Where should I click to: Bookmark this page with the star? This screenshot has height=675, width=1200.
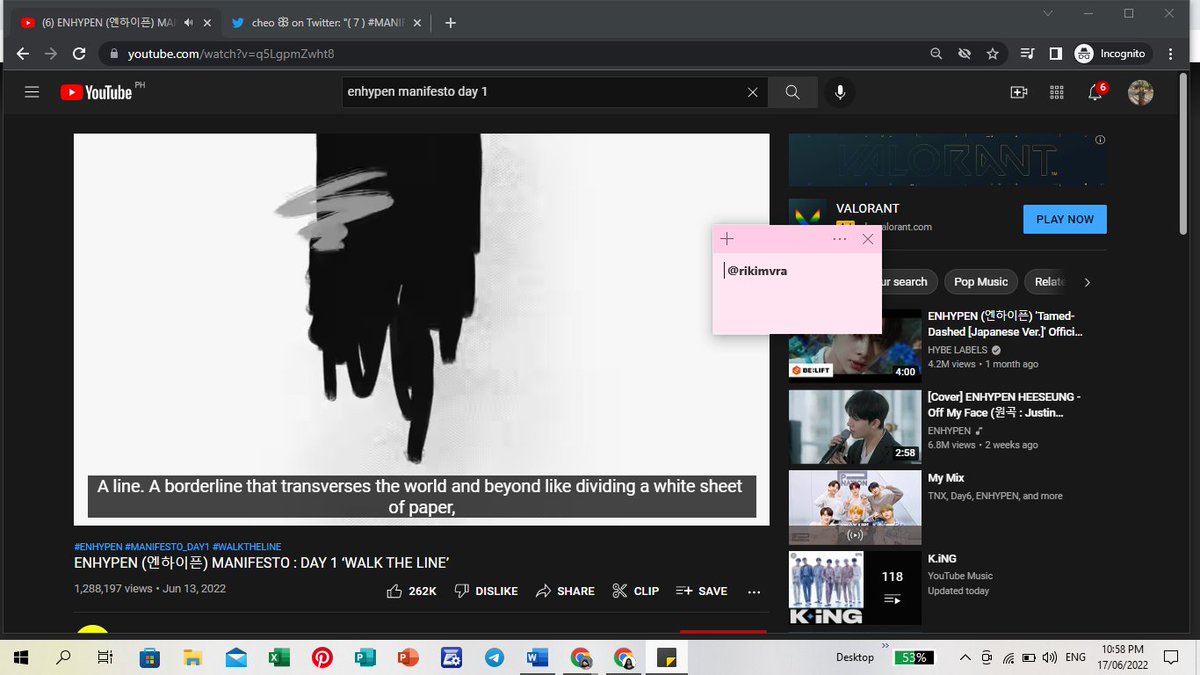click(992, 53)
